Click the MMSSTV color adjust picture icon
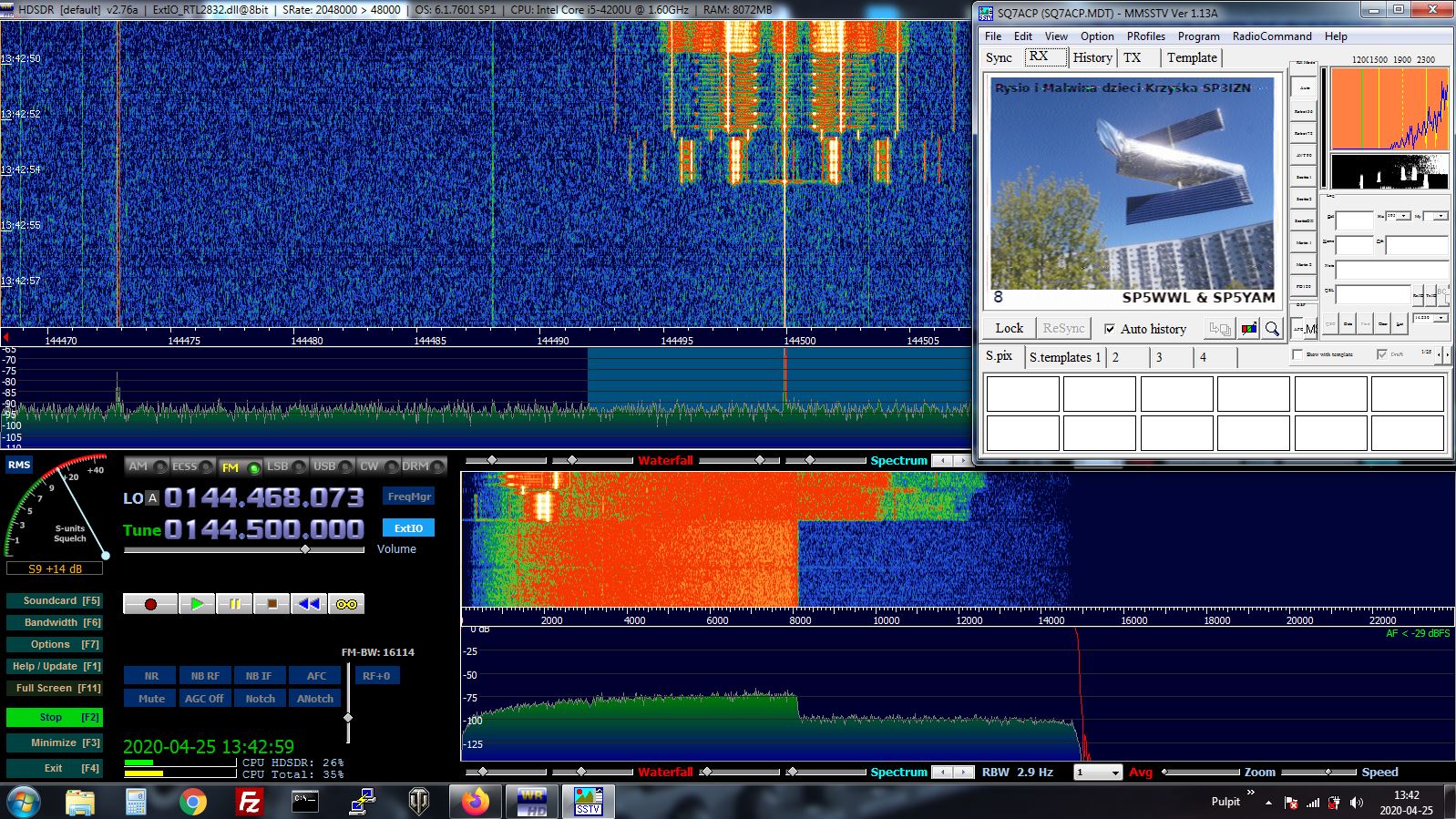 (x=1249, y=328)
